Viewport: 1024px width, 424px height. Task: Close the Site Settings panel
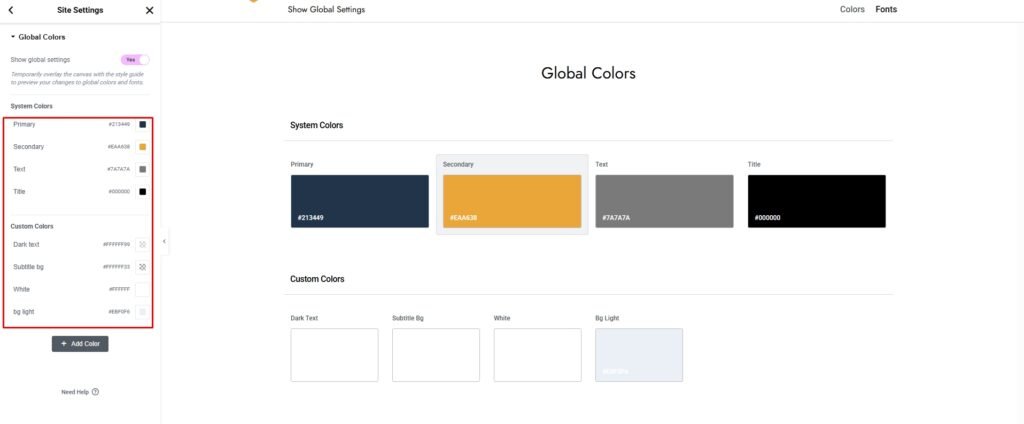[149, 10]
